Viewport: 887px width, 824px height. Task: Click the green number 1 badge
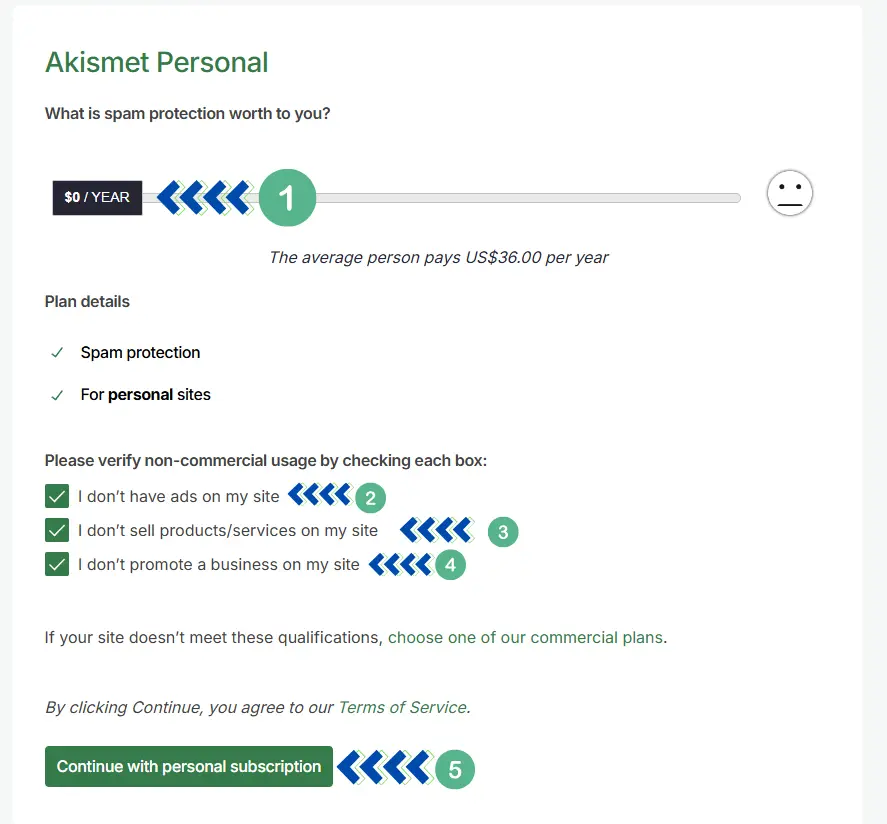click(x=287, y=198)
